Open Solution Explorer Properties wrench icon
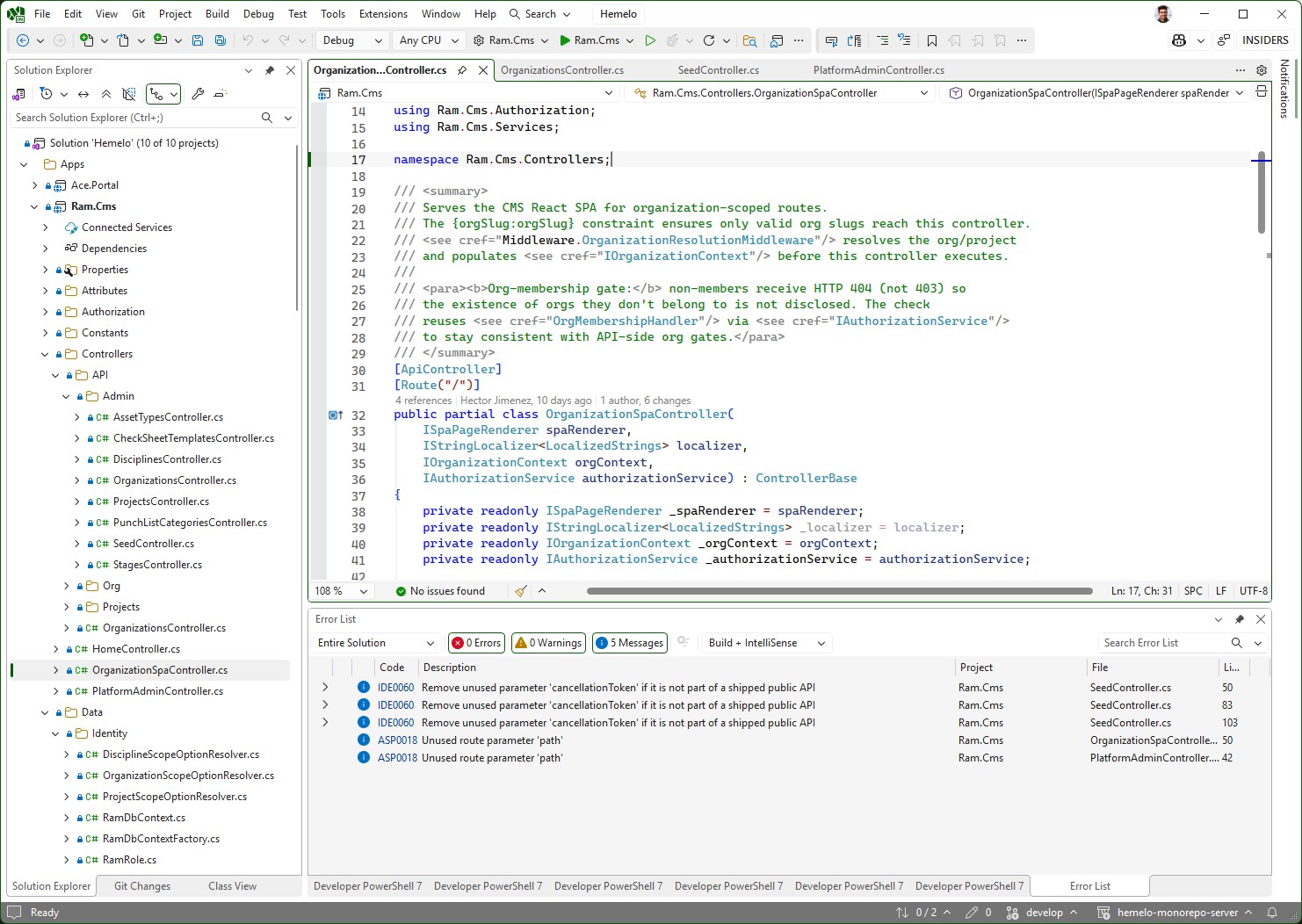 tap(198, 94)
